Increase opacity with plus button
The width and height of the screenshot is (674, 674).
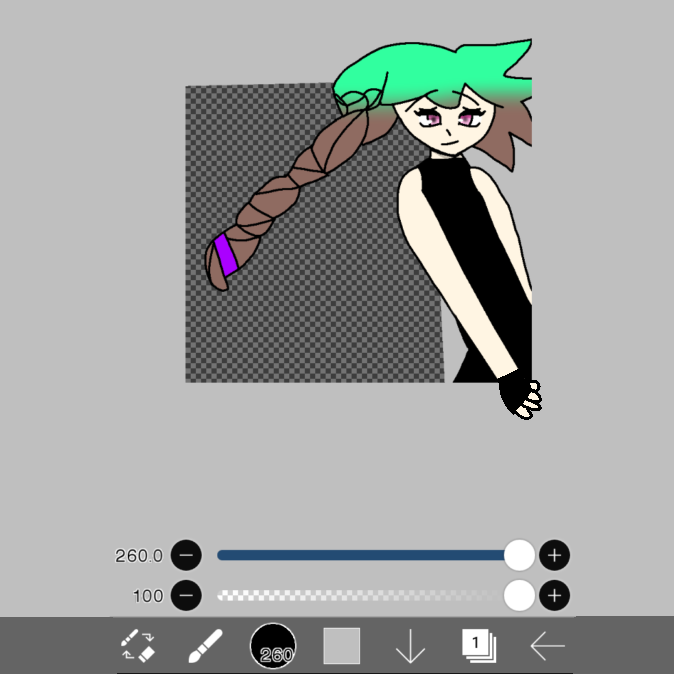point(555,595)
